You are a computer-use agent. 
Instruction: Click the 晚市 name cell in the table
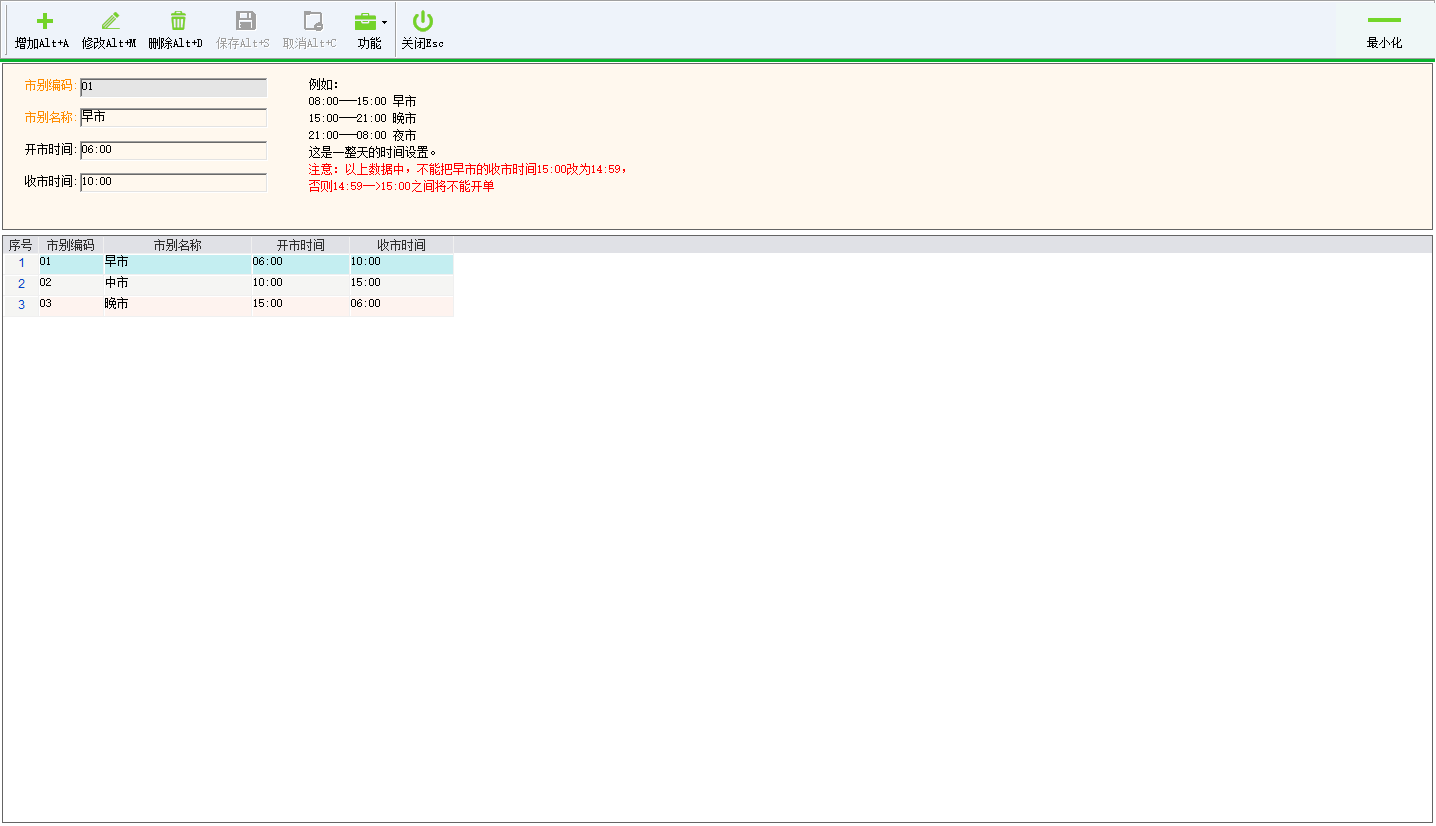coord(177,305)
